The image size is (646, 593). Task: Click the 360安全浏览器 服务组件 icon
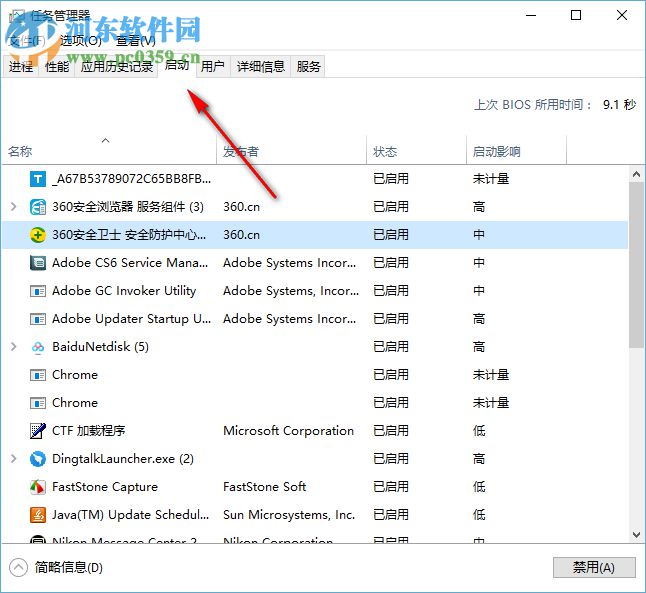(x=38, y=207)
